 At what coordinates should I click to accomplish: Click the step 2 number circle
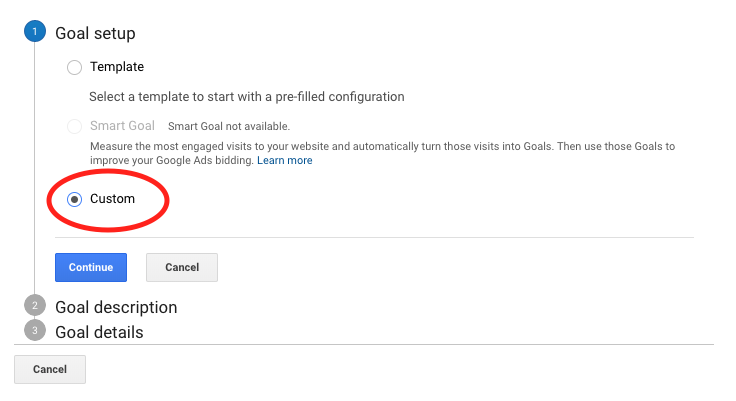(x=35, y=306)
